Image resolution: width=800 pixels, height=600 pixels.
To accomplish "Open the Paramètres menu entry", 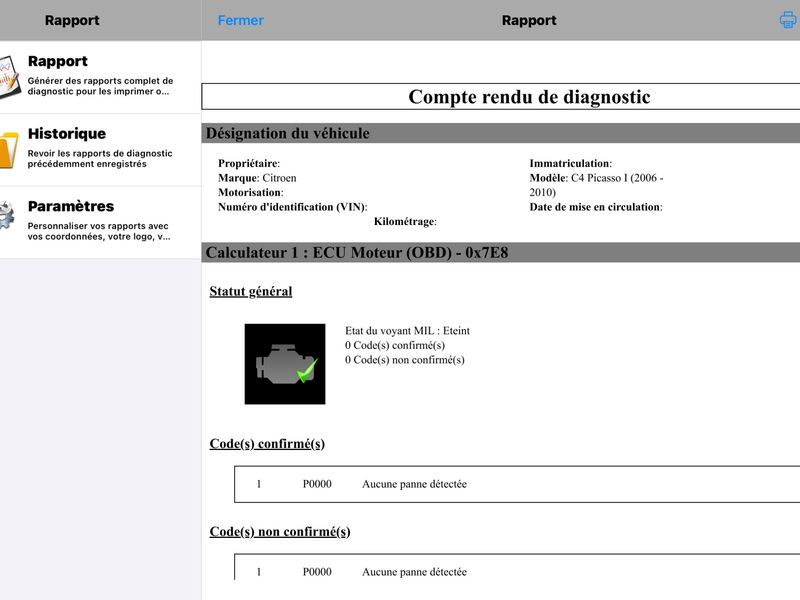I will pyautogui.click(x=100, y=222).
